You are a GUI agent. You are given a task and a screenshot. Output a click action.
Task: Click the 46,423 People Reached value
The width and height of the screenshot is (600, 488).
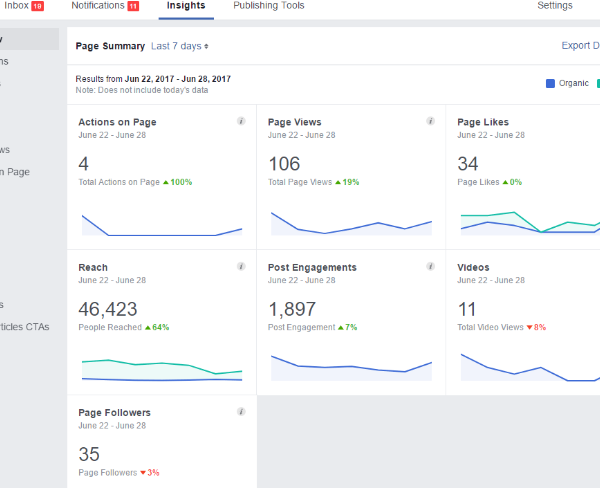108,309
